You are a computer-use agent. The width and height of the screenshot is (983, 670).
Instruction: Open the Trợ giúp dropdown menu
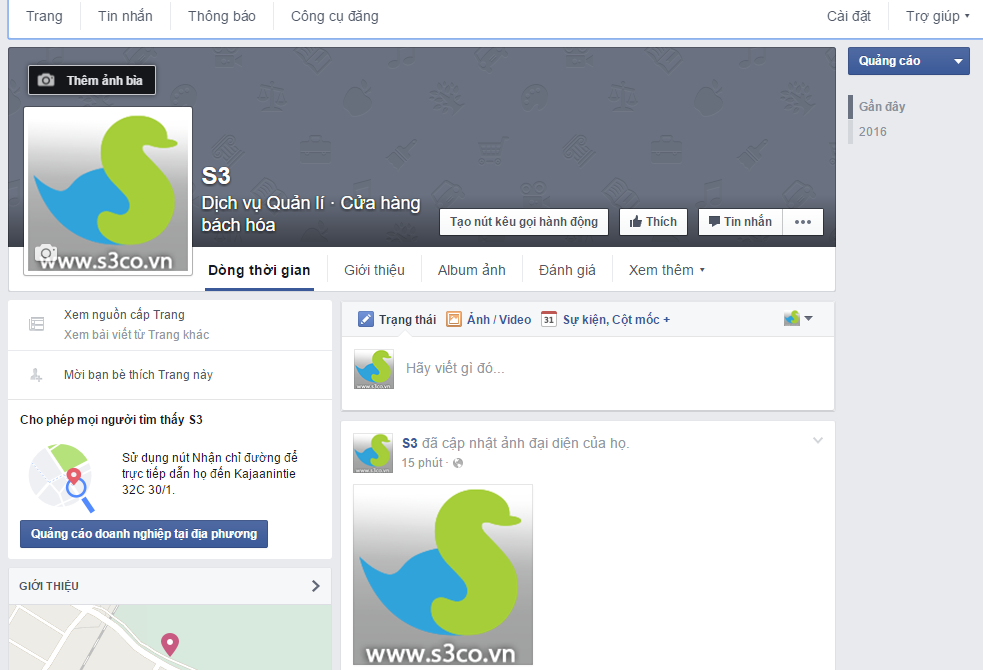937,16
